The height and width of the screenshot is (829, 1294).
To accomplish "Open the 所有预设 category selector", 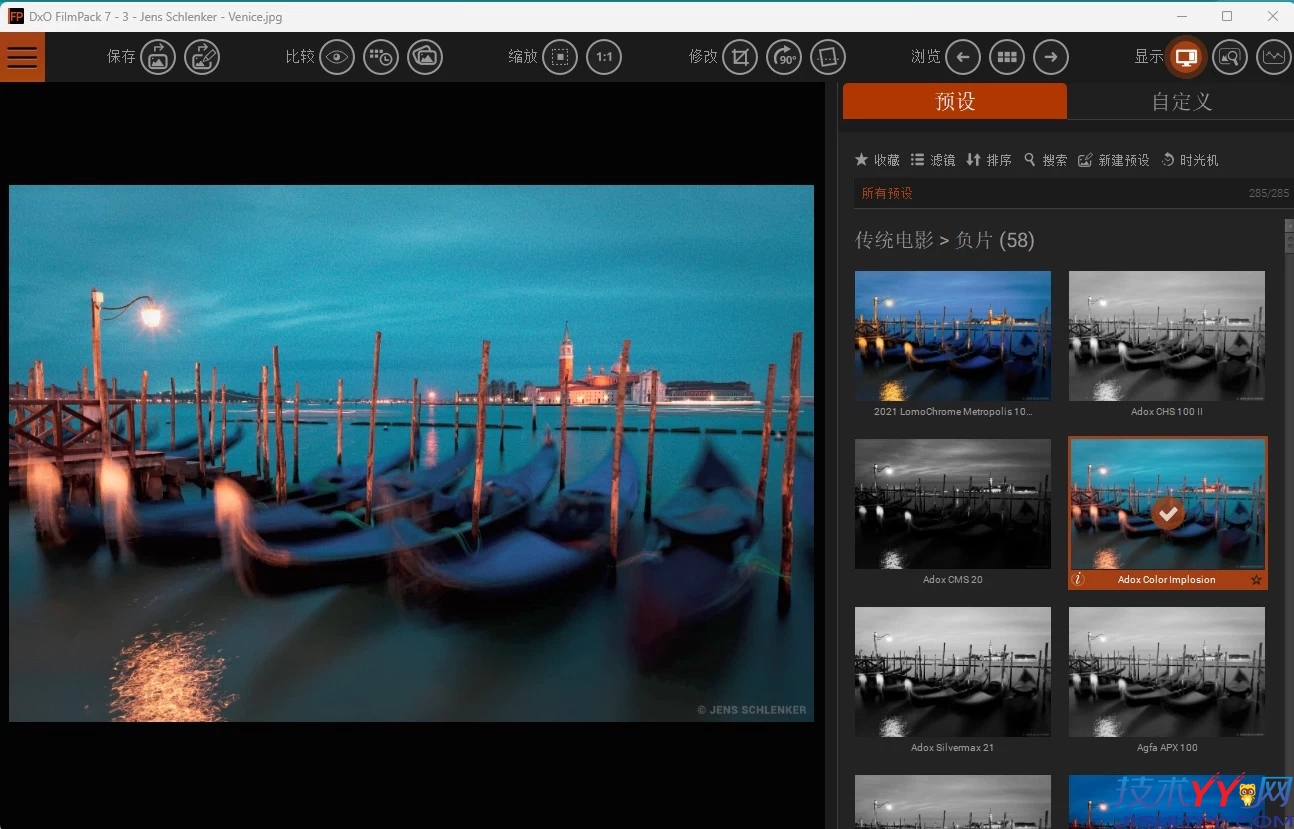I will 887,193.
